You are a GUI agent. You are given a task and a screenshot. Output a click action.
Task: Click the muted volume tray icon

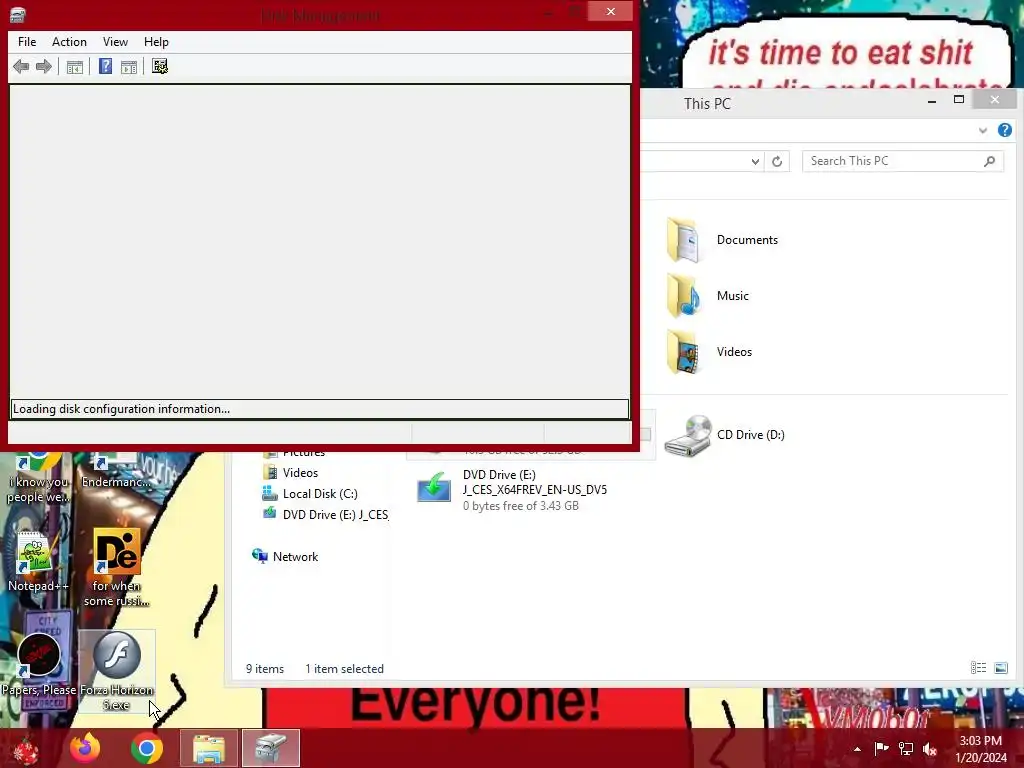click(930, 748)
